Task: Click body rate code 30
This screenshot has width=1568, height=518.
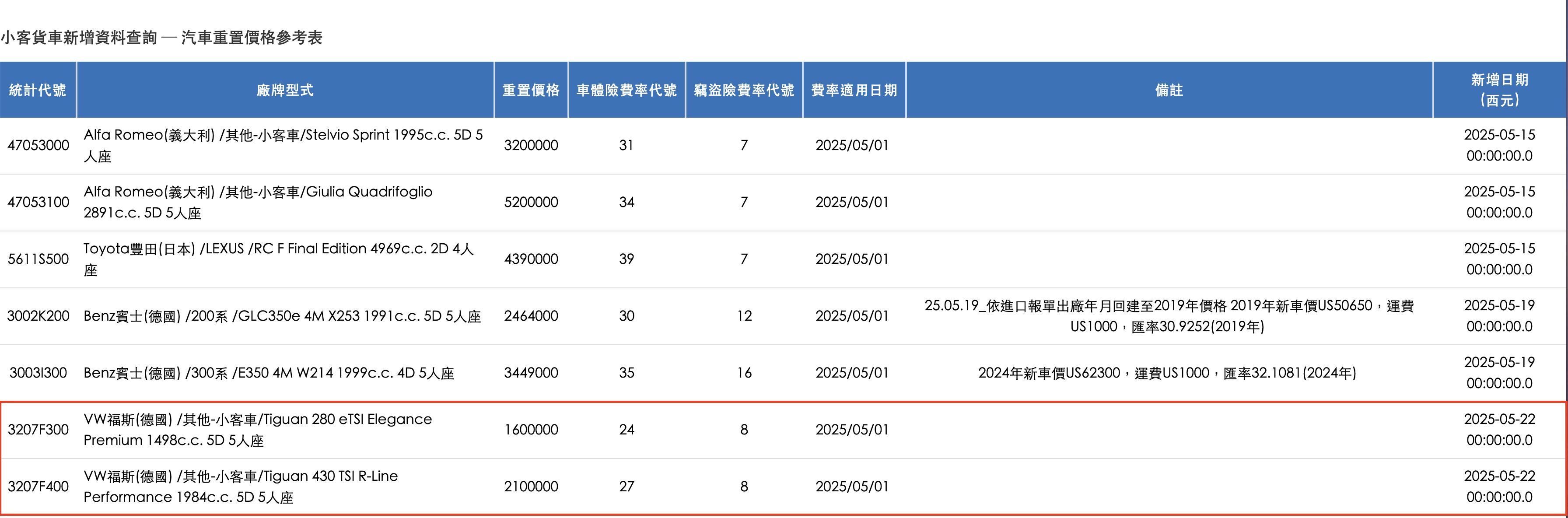Action: [x=626, y=316]
